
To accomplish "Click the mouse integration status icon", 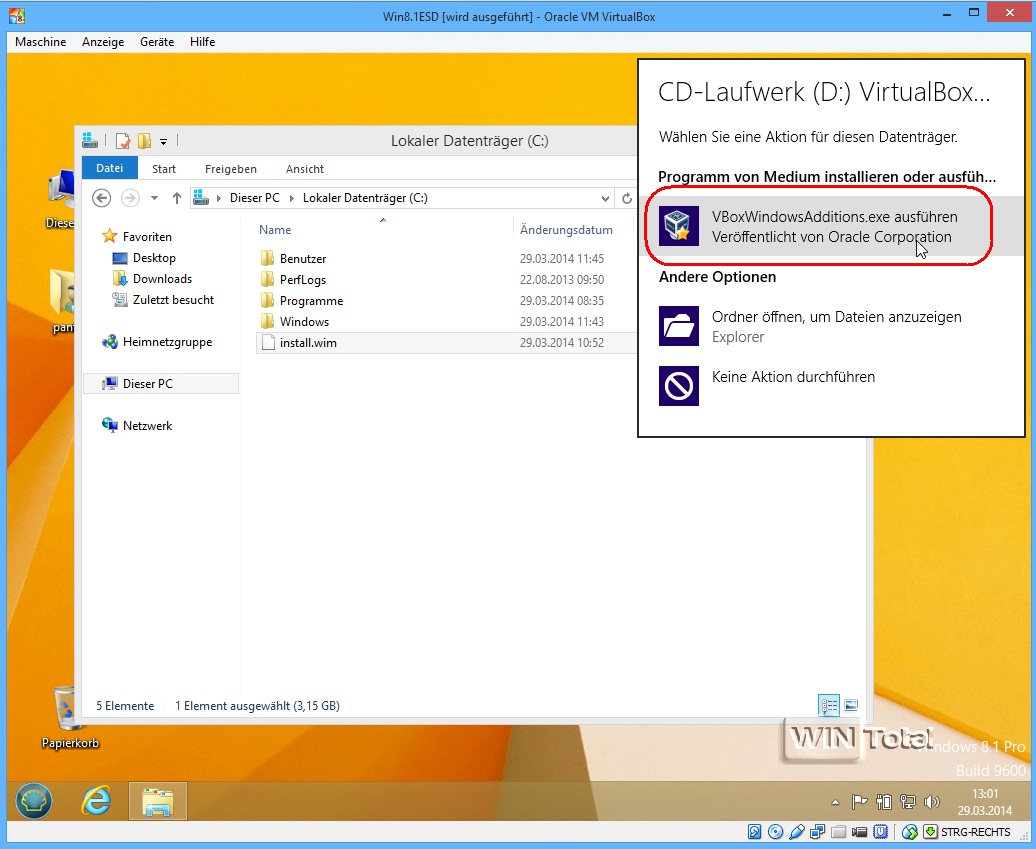I will tap(910, 832).
